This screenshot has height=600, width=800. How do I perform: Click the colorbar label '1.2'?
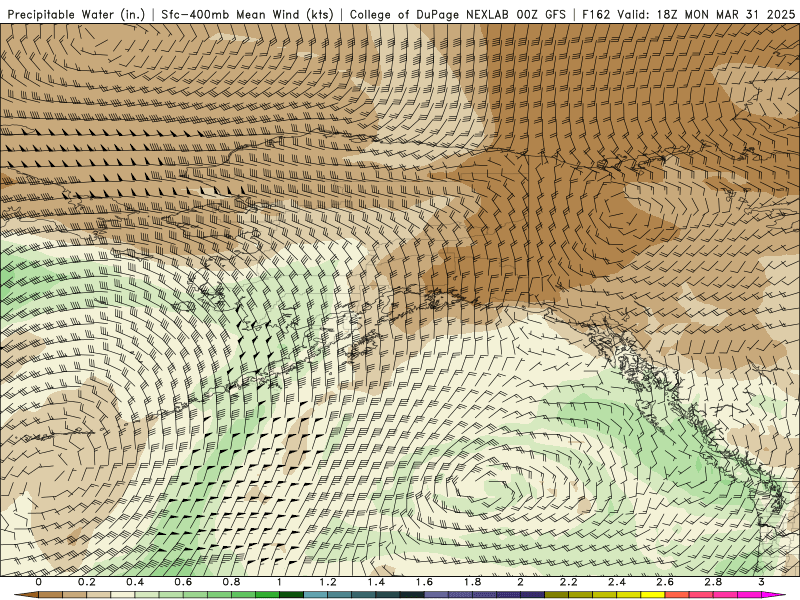tap(328, 582)
